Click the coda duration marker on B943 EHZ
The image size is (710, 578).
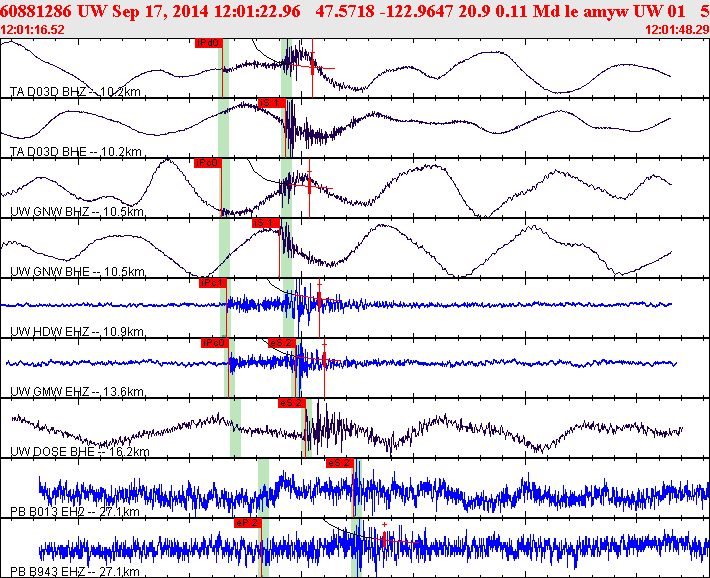click(384, 539)
